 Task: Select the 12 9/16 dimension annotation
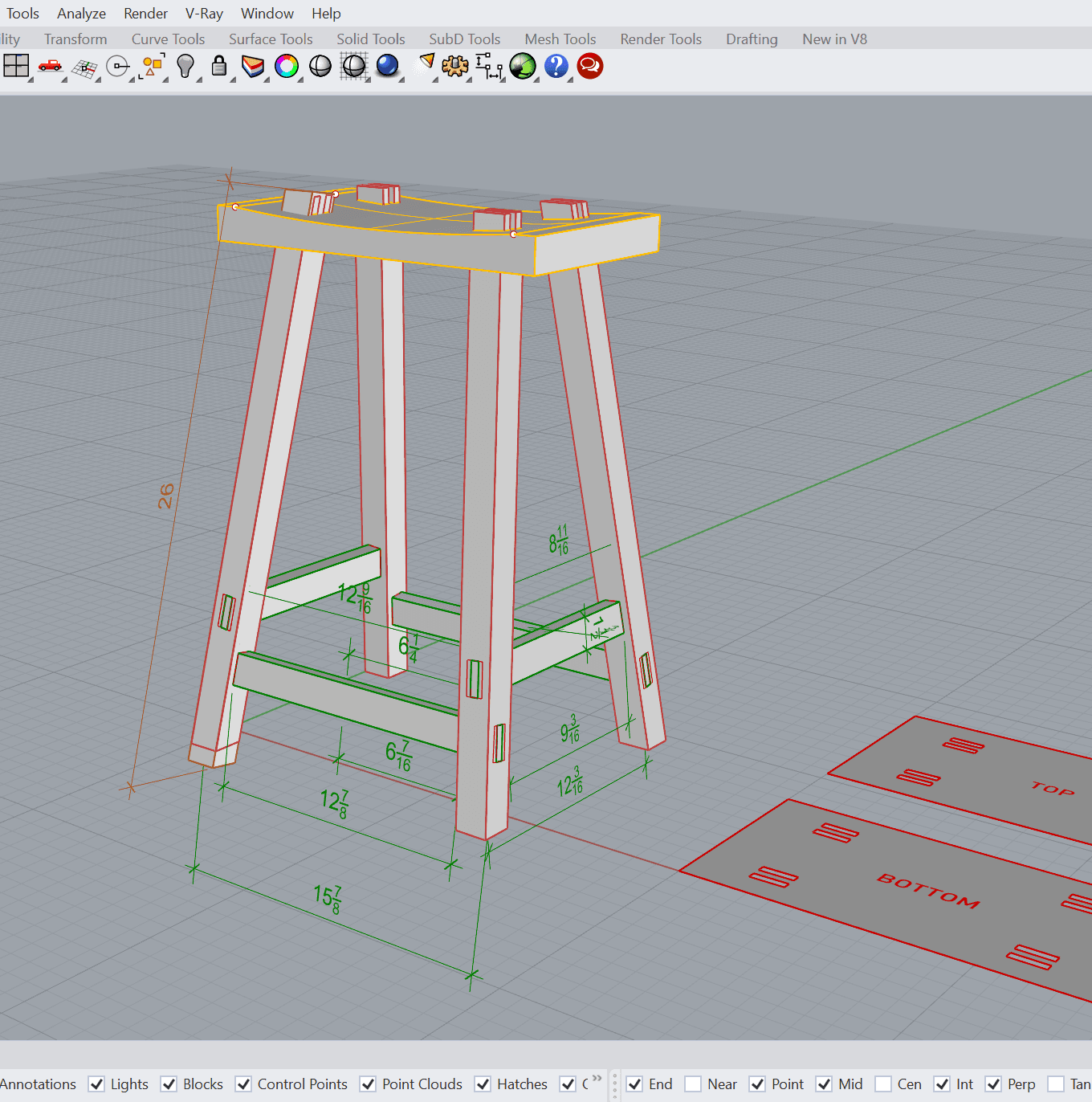355,598
